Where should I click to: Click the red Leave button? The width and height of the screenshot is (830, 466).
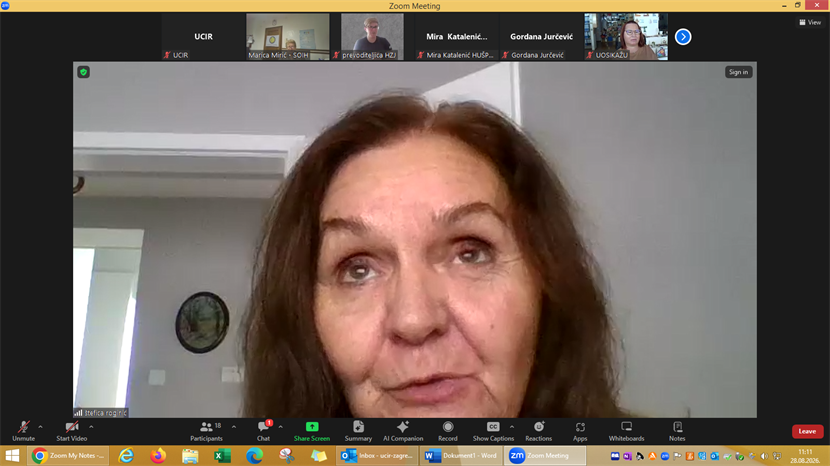coord(807,432)
